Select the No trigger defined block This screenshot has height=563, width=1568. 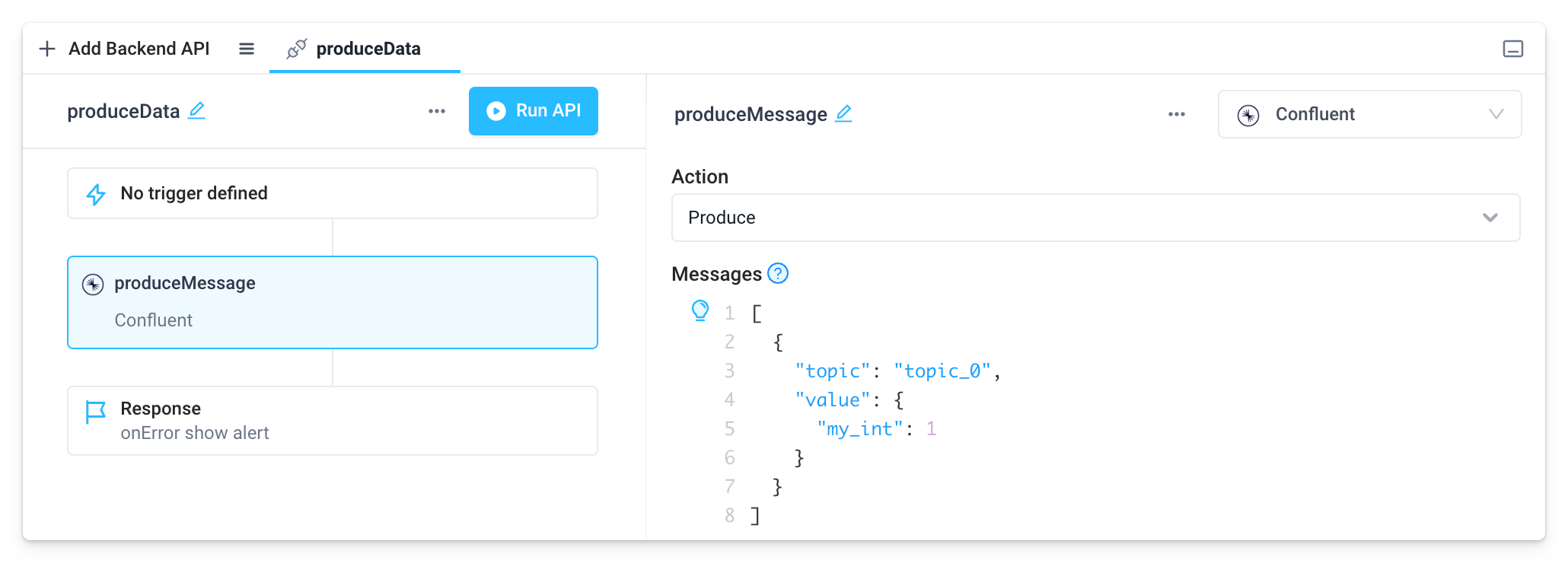[333, 193]
